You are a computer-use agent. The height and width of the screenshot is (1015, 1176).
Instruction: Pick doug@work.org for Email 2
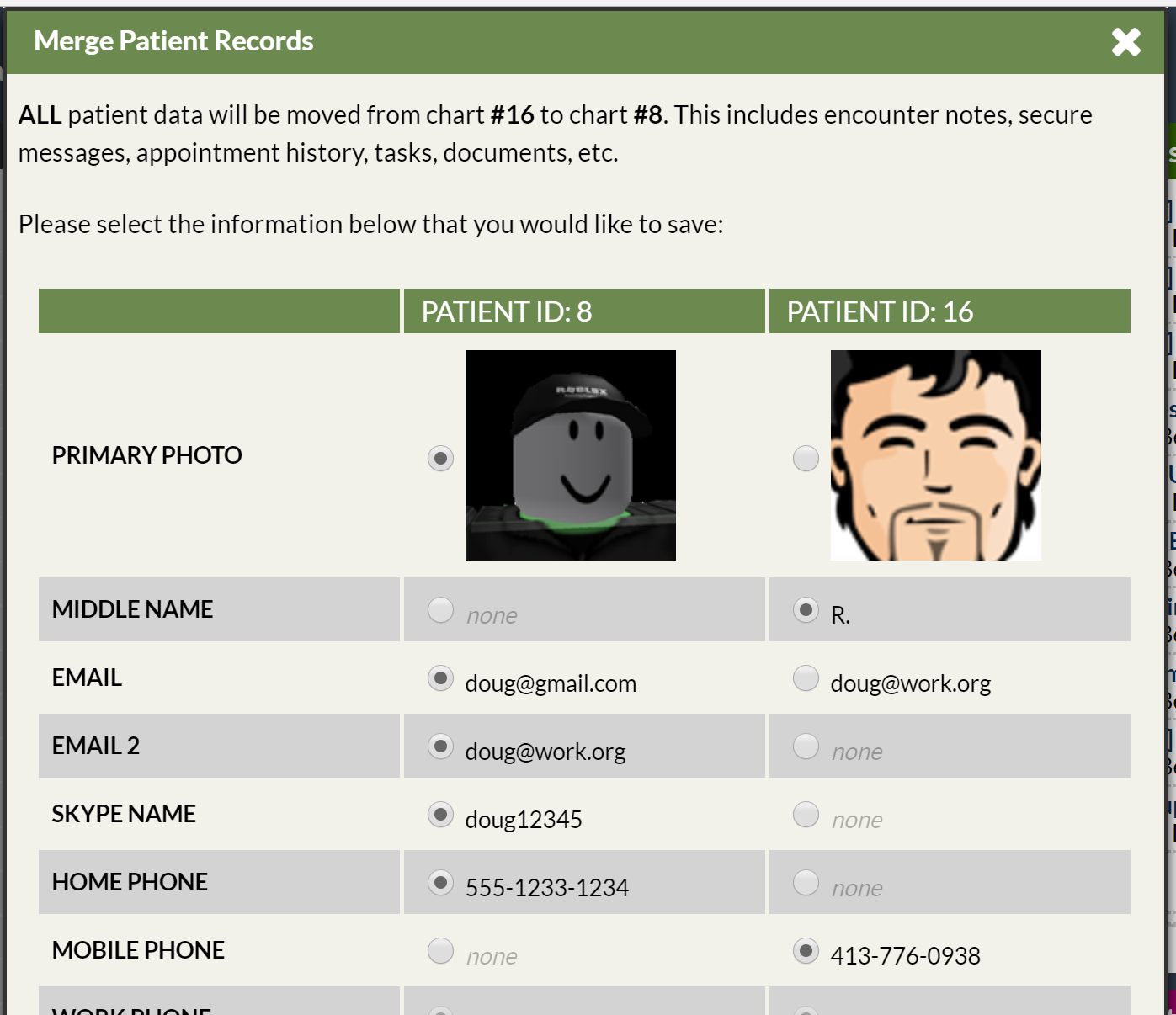click(x=440, y=746)
